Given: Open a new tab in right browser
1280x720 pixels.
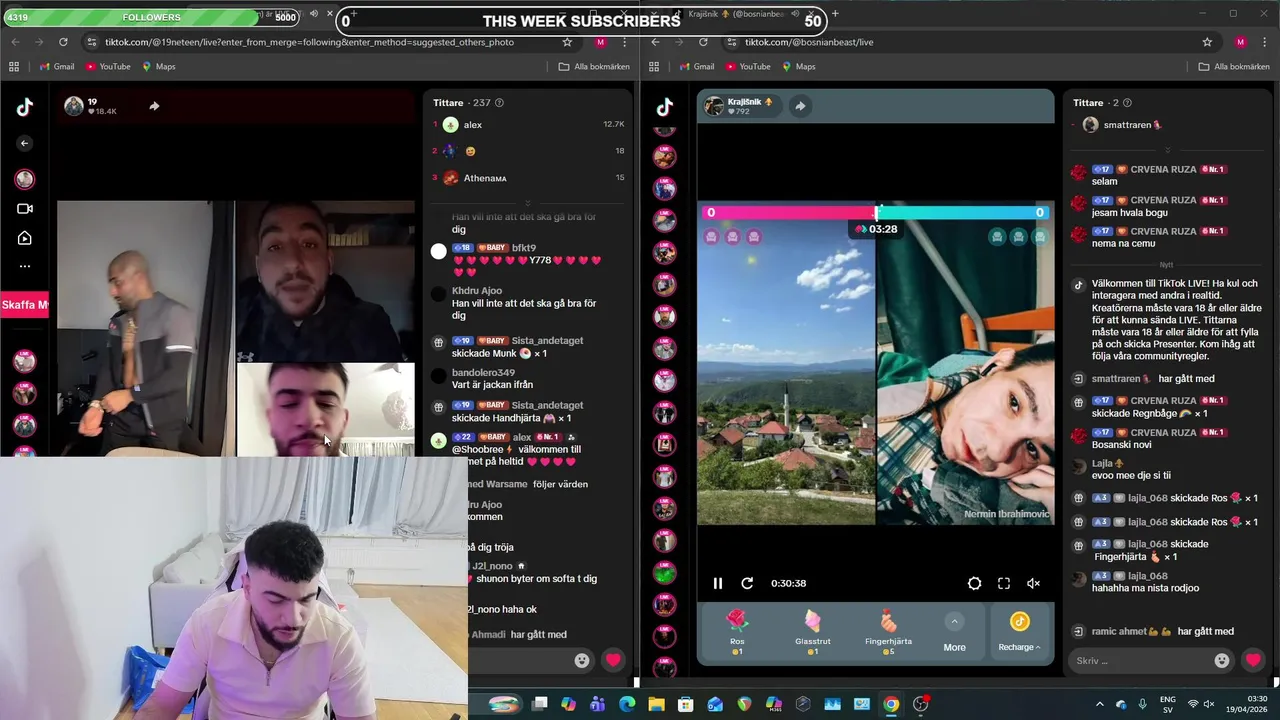Looking at the screenshot, I should [835, 14].
